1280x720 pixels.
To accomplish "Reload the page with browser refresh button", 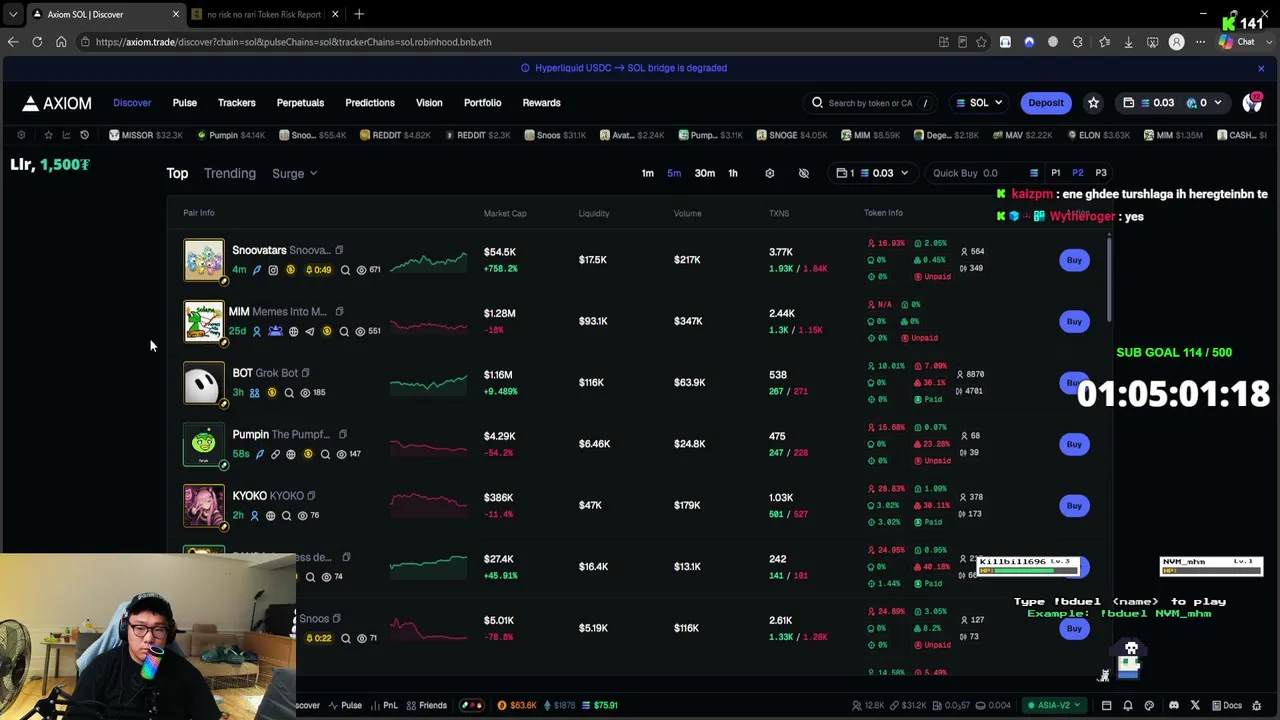I will click(x=37, y=42).
